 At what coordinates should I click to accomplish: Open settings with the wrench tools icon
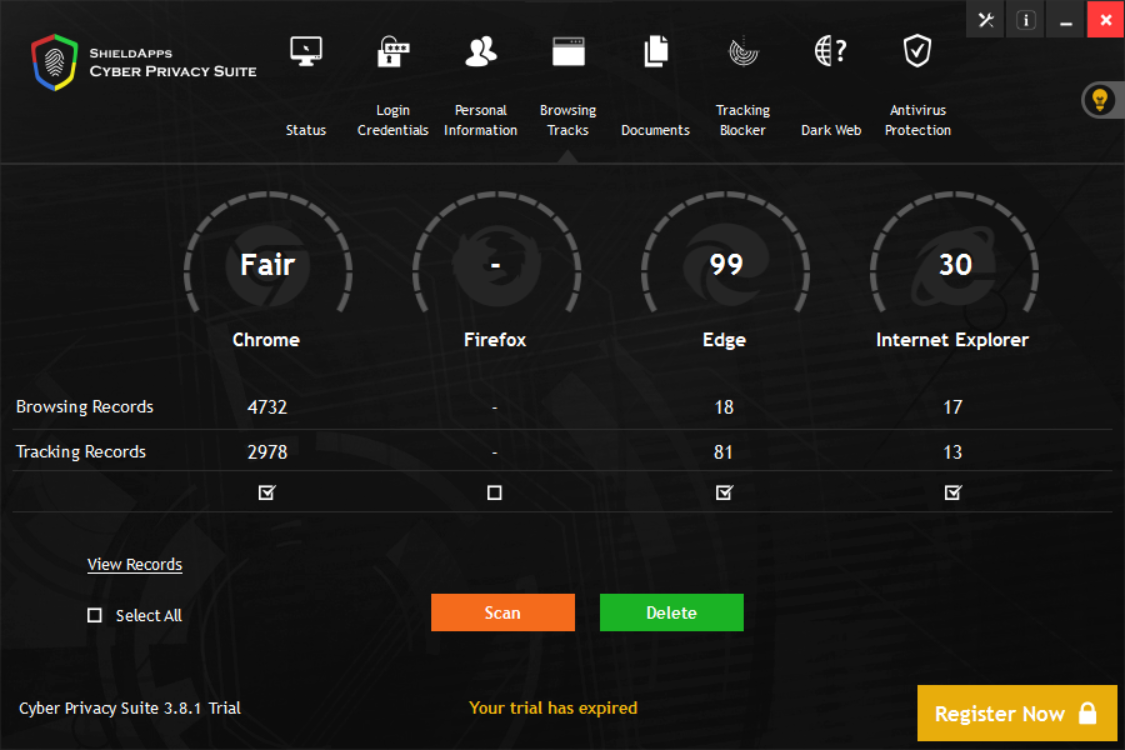coord(986,20)
